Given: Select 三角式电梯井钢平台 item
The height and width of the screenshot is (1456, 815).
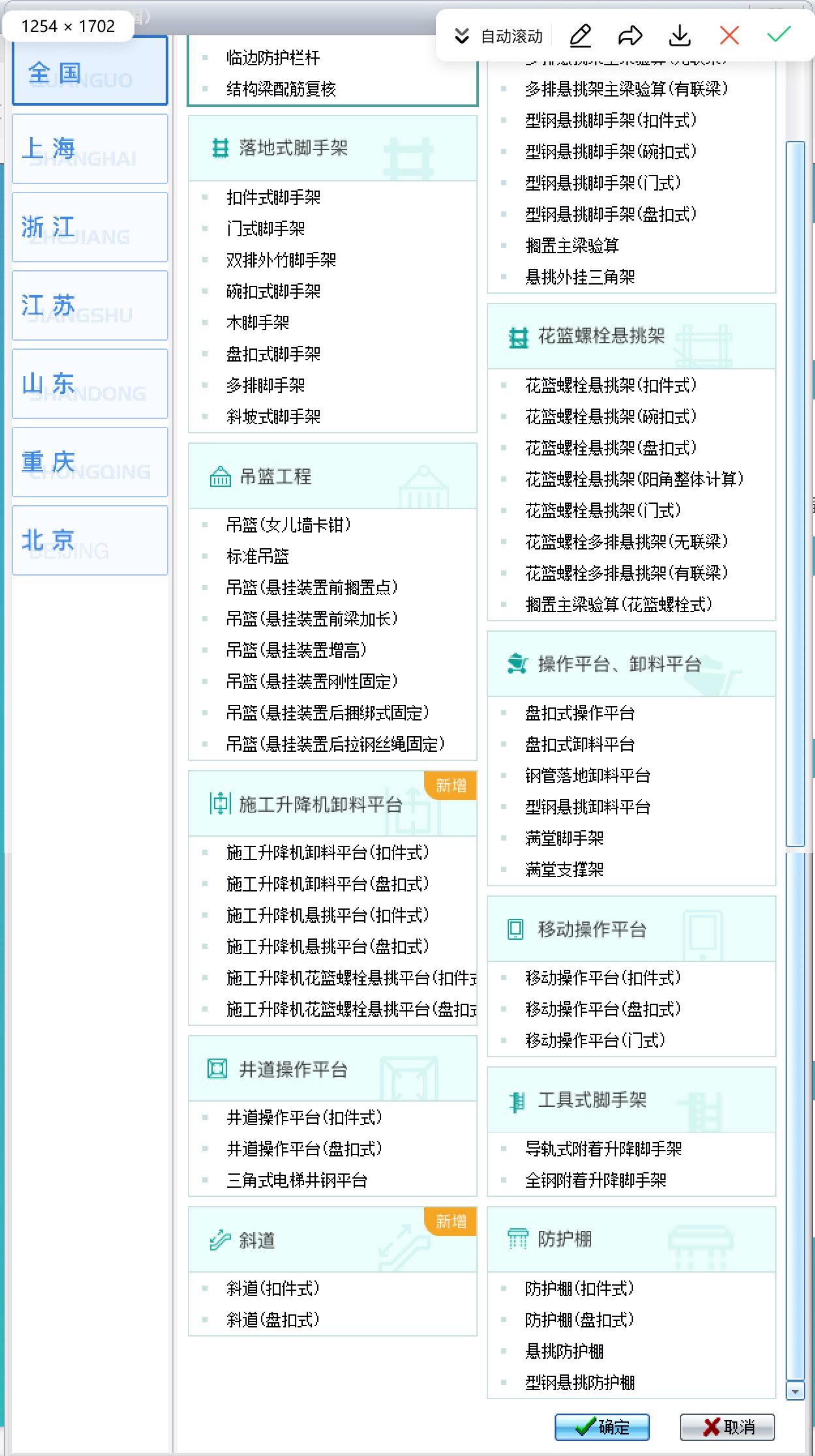Looking at the screenshot, I should [x=297, y=1181].
